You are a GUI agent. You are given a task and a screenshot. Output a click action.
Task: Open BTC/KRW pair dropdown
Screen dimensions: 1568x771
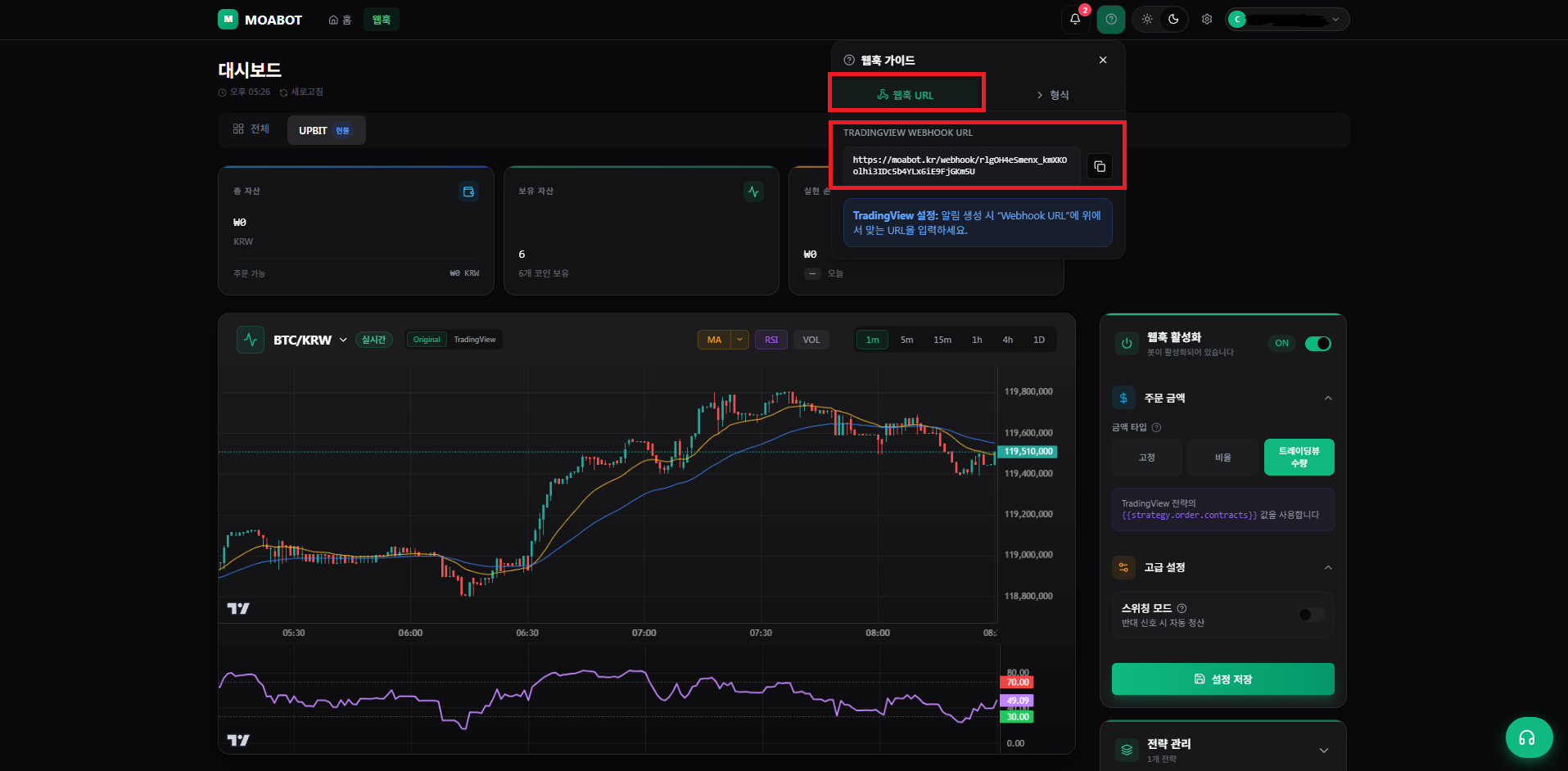(x=343, y=340)
